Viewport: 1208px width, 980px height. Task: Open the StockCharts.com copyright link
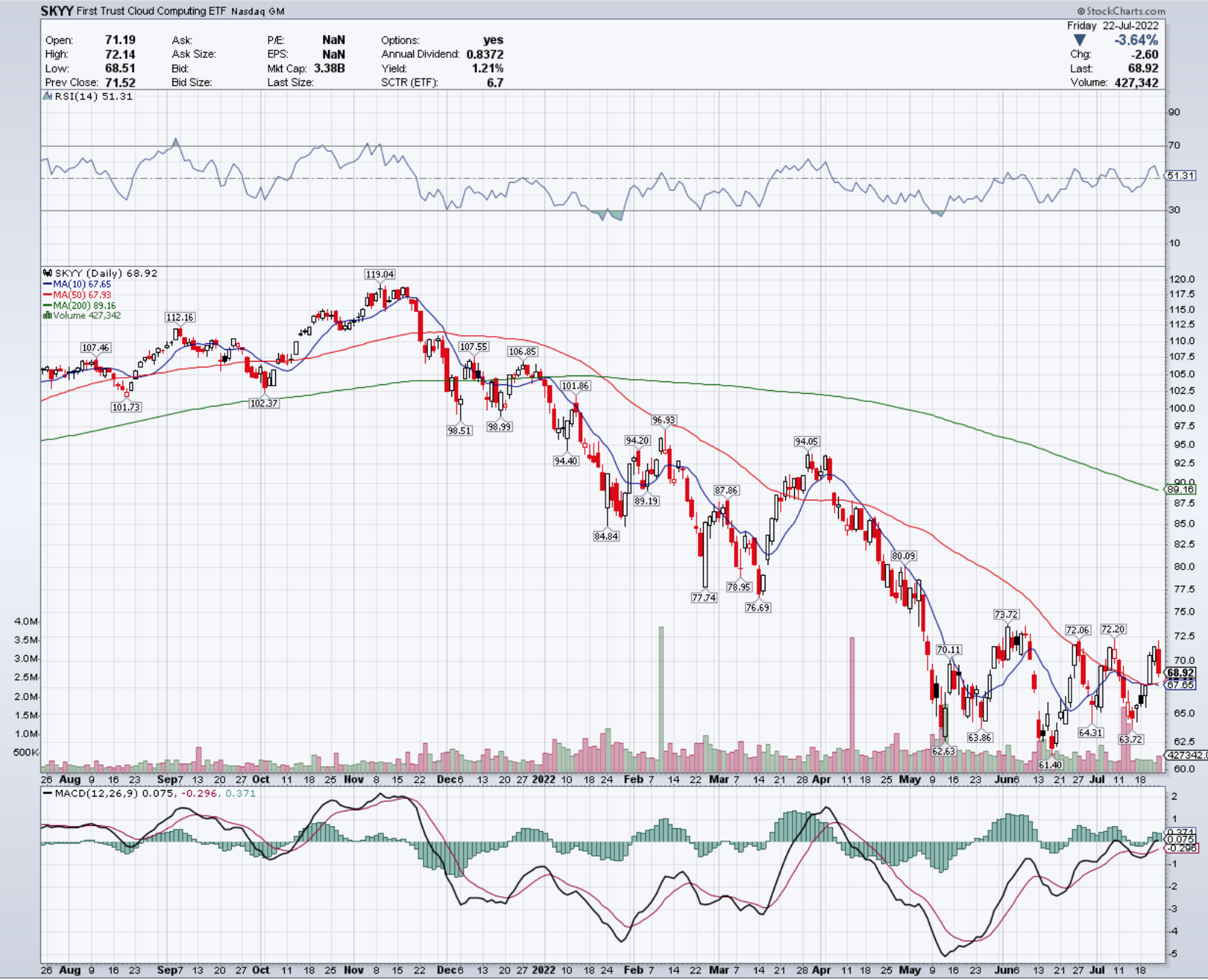1121,11
